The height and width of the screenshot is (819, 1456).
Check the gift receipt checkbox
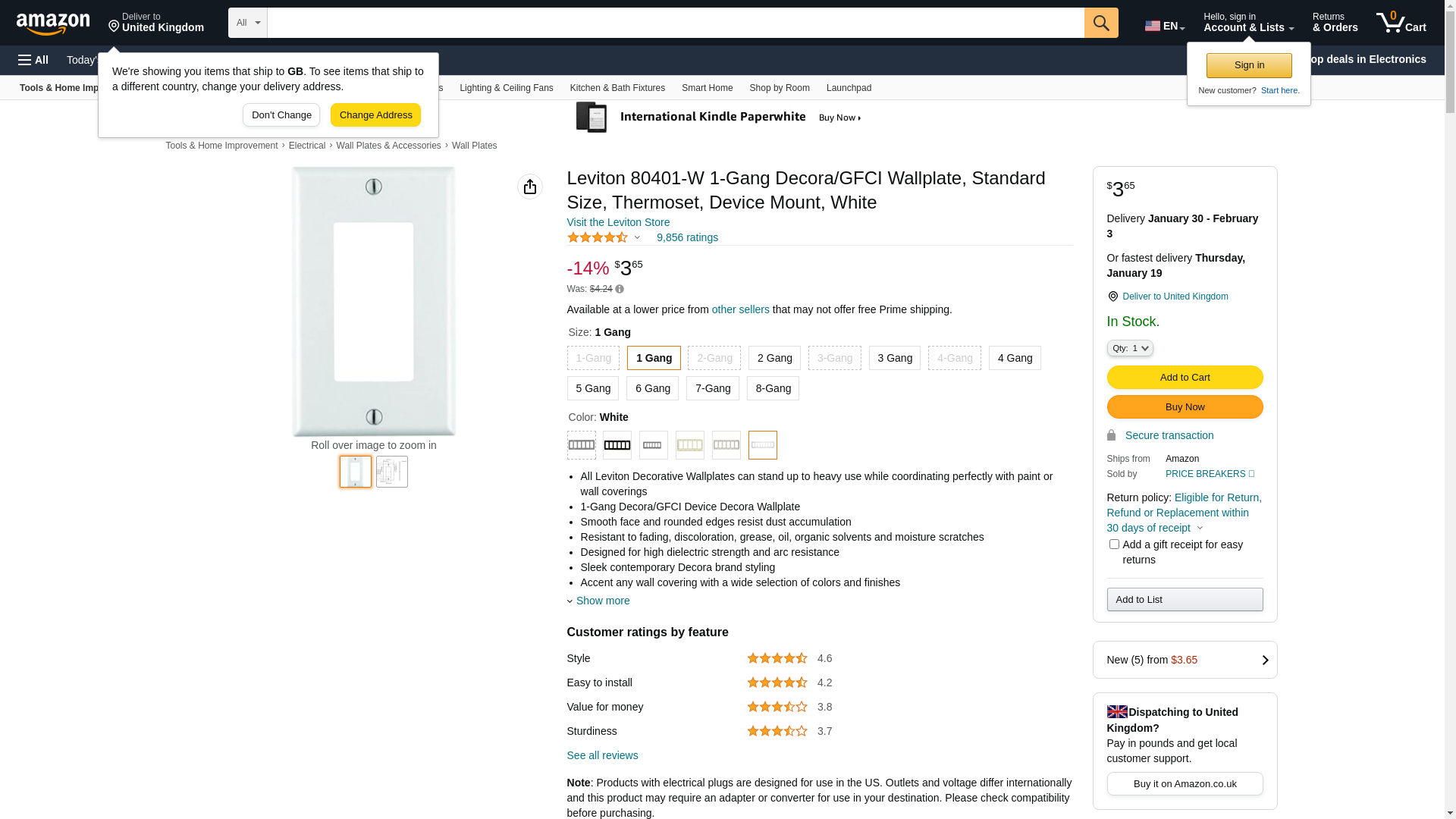tap(1114, 544)
